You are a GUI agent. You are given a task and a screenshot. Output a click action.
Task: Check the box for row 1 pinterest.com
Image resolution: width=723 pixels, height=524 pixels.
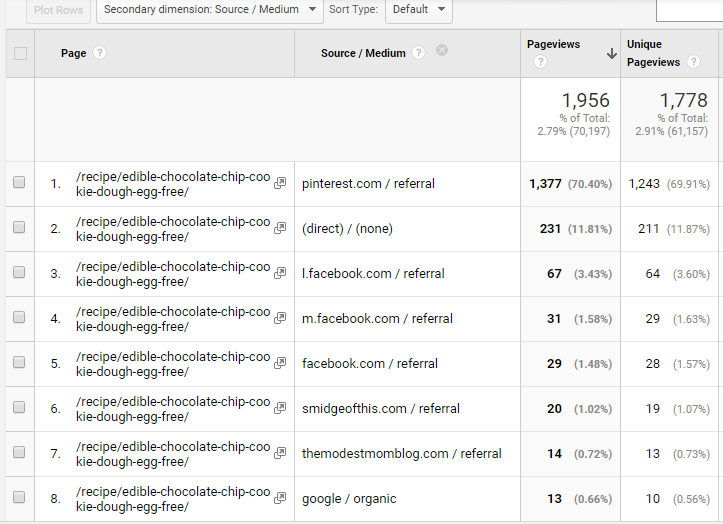[19, 183]
